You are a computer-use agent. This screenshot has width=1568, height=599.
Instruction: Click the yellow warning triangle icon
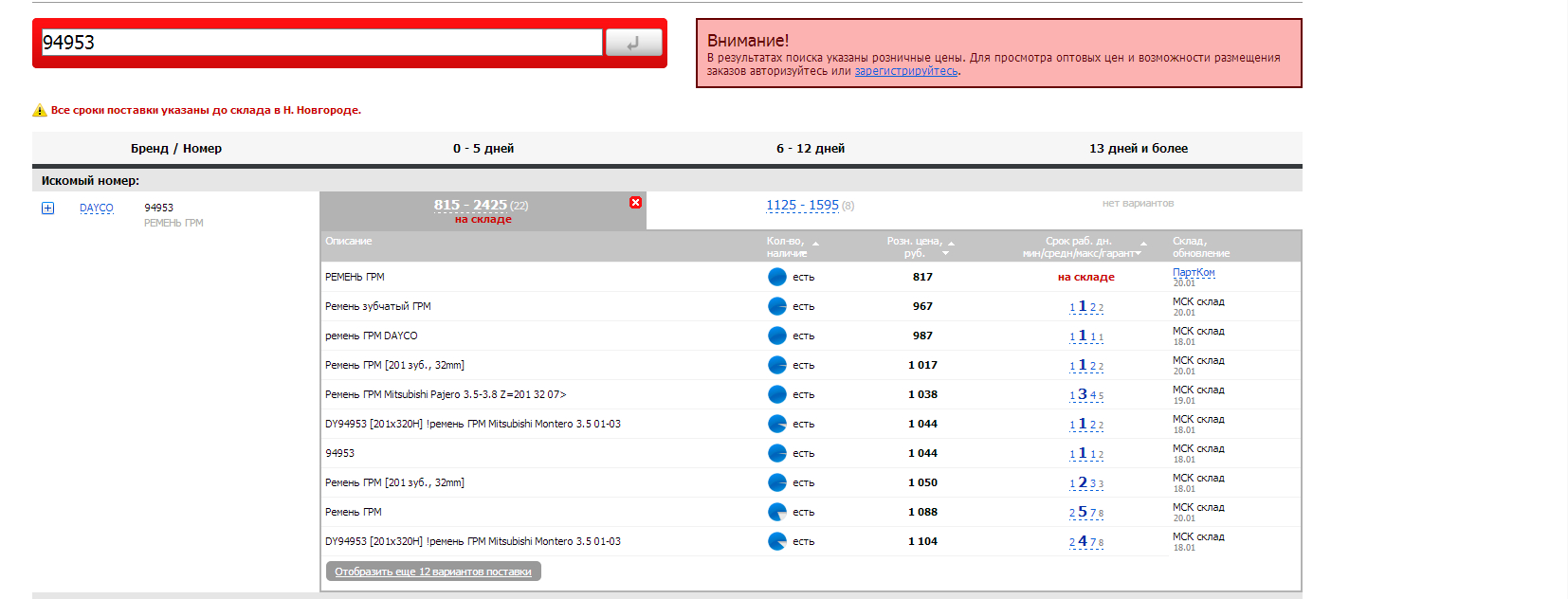pyautogui.click(x=40, y=111)
